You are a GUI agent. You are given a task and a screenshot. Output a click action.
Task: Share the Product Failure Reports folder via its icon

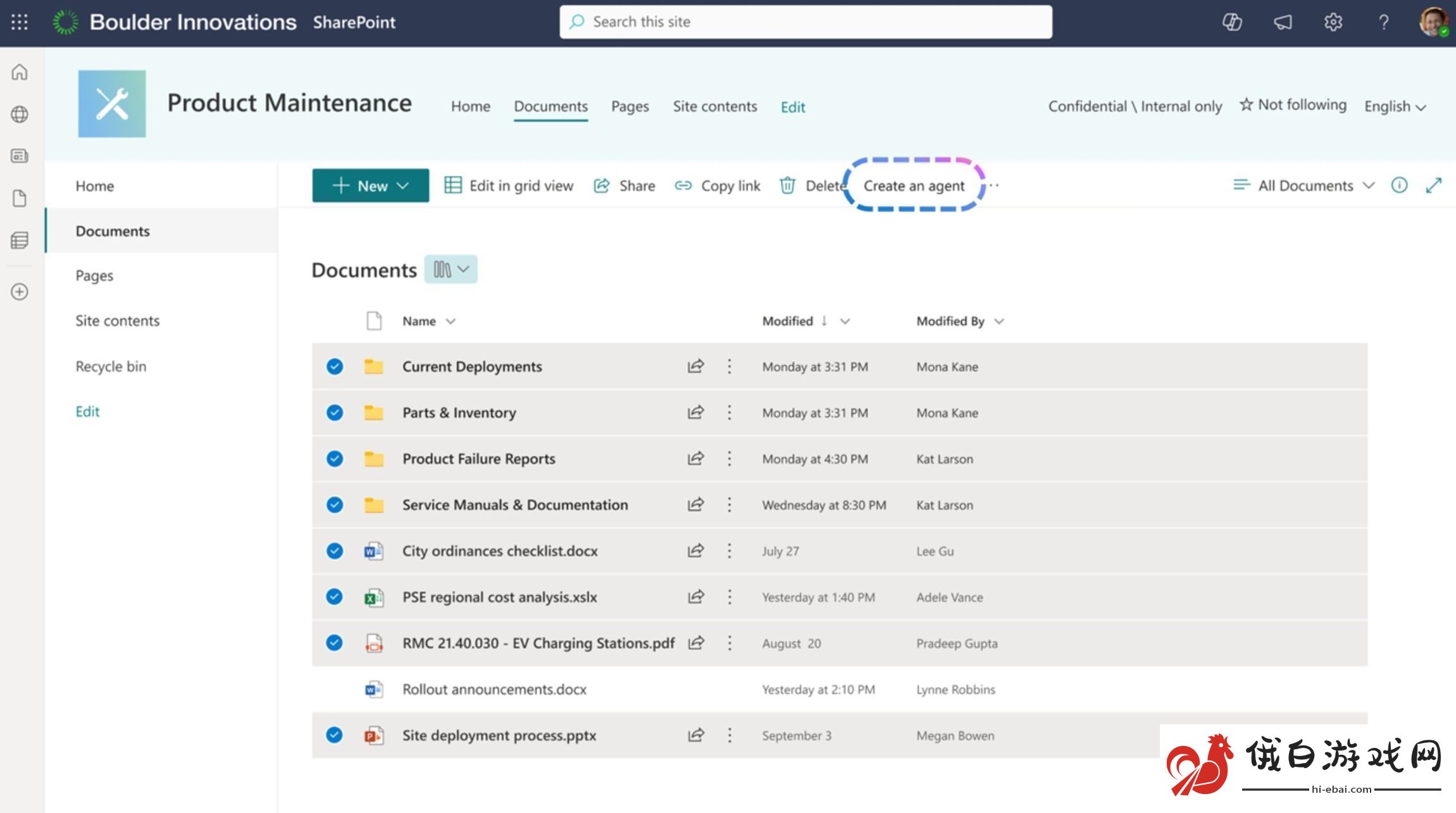(x=695, y=459)
